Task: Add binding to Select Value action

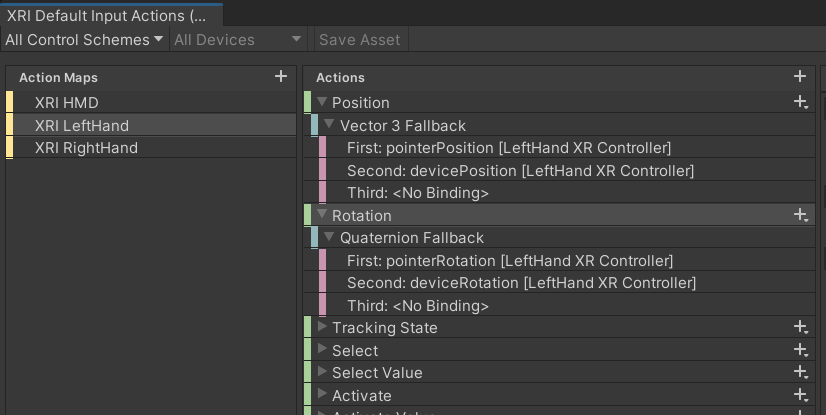Action: tap(800, 373)
